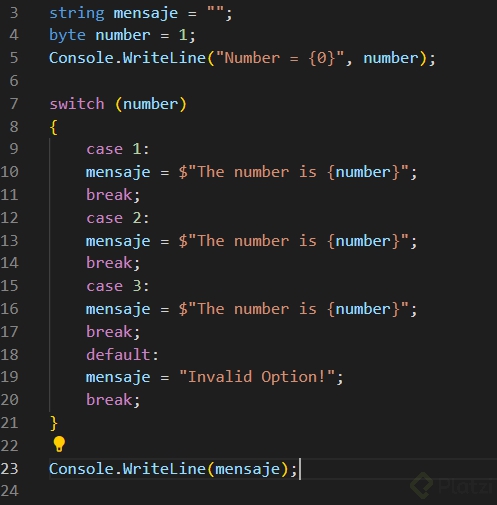Click the switch keyword on line 7
Viewport: 497px width, 505px height.
(77, 104)
